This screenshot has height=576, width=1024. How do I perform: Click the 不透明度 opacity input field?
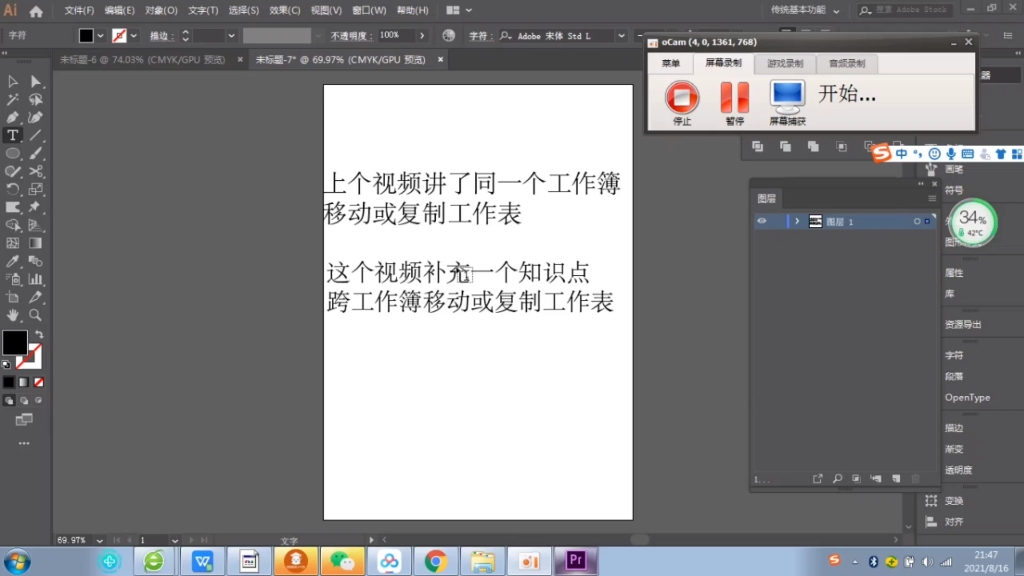click(x=396, y=33)
